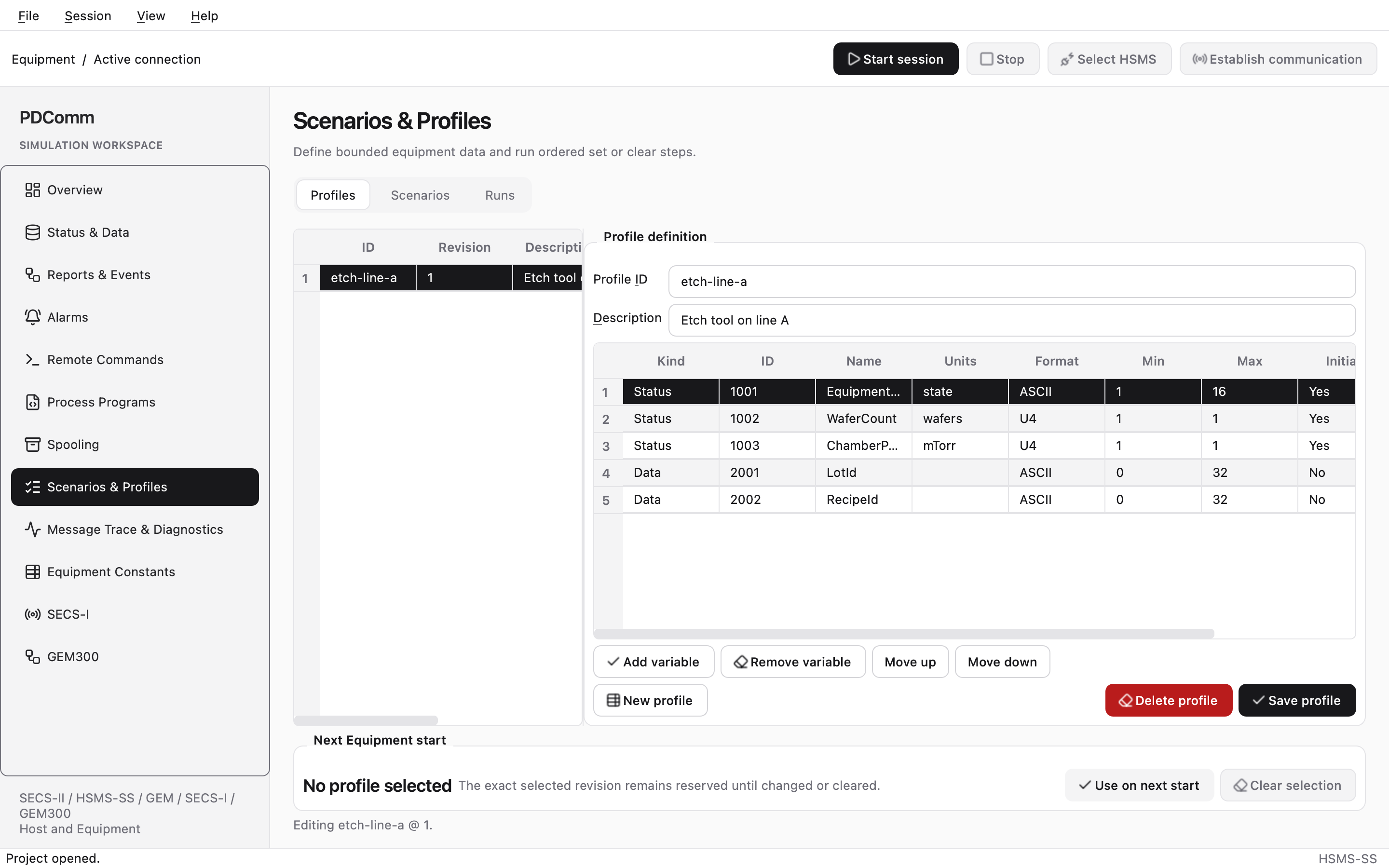Click the Spooling archive icon
1389x868 pixels.
coord(33,445)
